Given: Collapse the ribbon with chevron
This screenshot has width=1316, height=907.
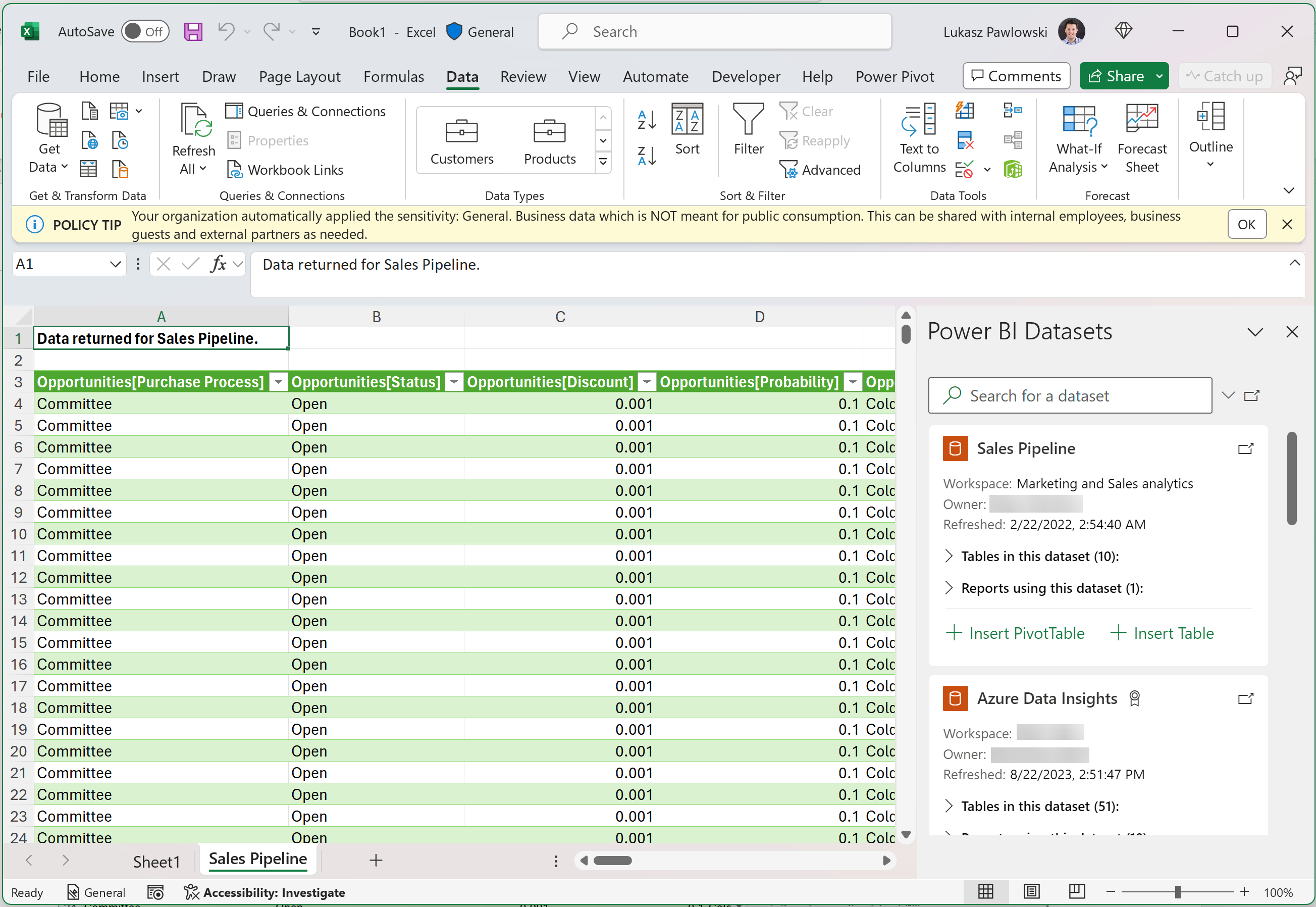Looking at the screenshot, I should coord(1289,190).
